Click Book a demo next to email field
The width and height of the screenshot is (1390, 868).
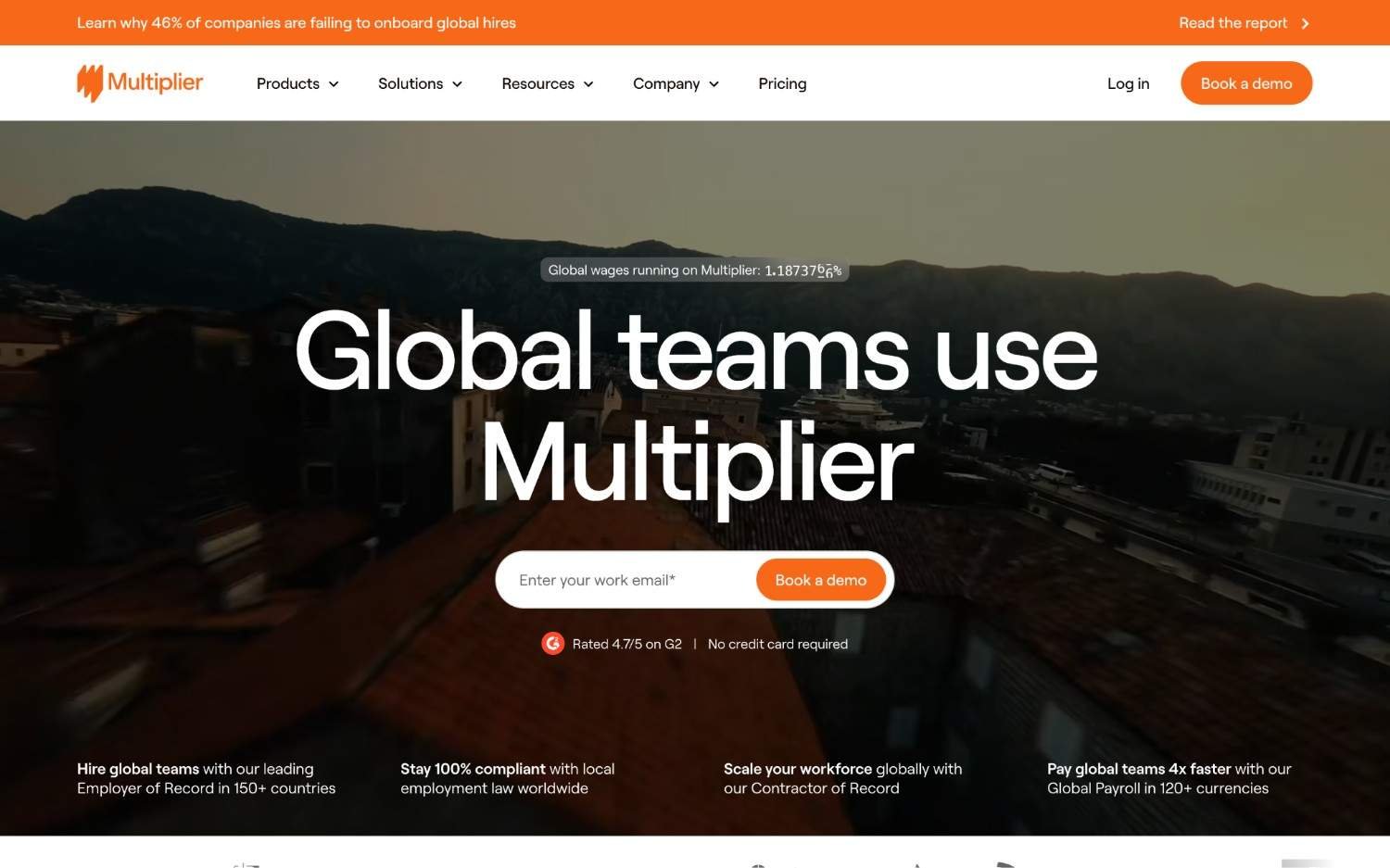820,580
